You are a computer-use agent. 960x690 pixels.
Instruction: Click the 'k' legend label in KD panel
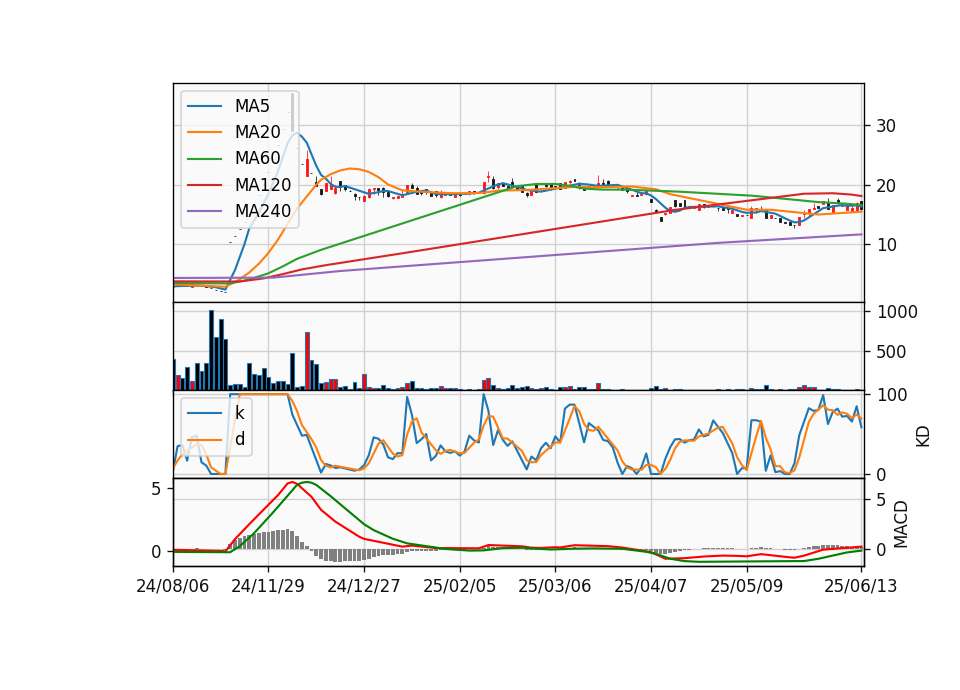239,413
